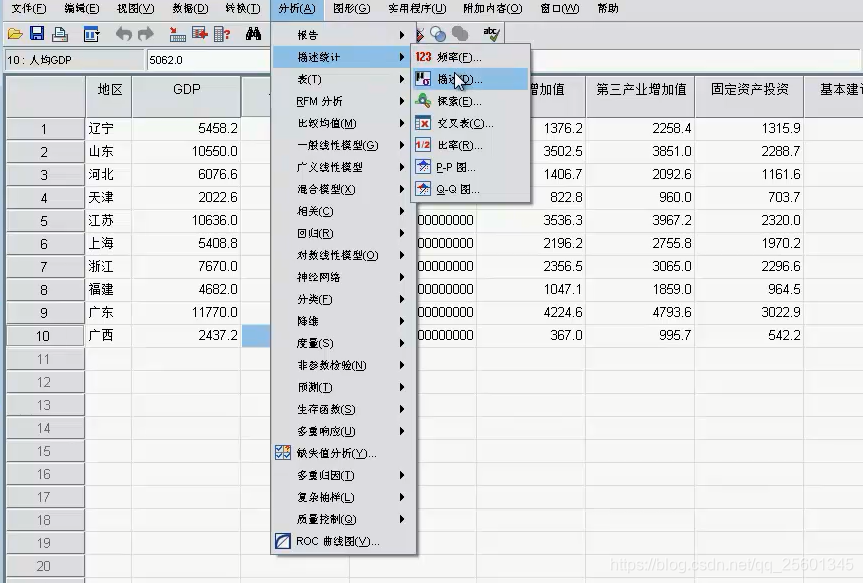
Task: Click the GDP value 11770.0 for 广东
Action: [187, 313]
